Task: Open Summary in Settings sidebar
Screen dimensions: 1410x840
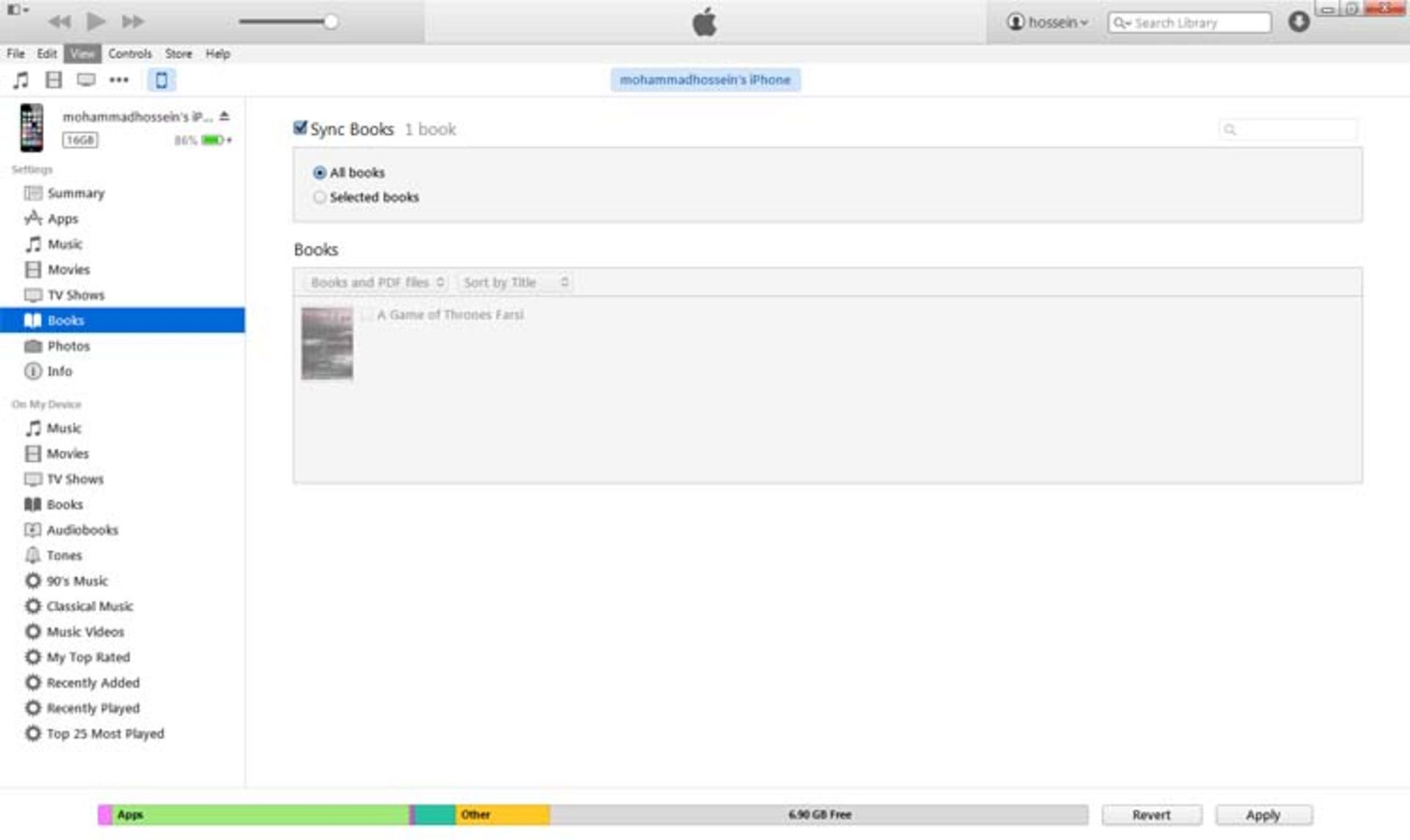Action: pos(123,193)
